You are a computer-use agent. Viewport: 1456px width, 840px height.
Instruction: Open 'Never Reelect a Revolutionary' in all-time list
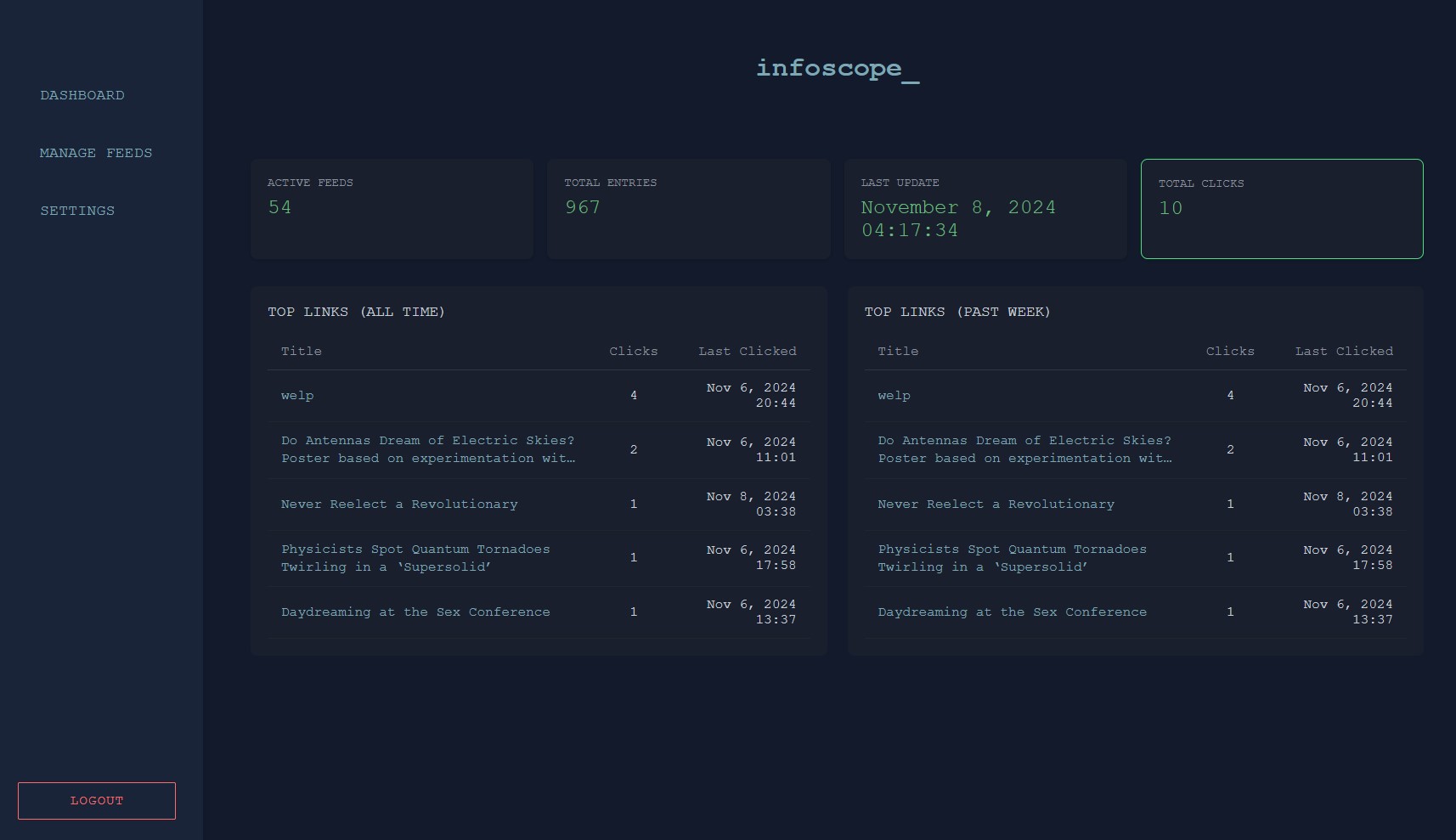click(x=399, y=504)
